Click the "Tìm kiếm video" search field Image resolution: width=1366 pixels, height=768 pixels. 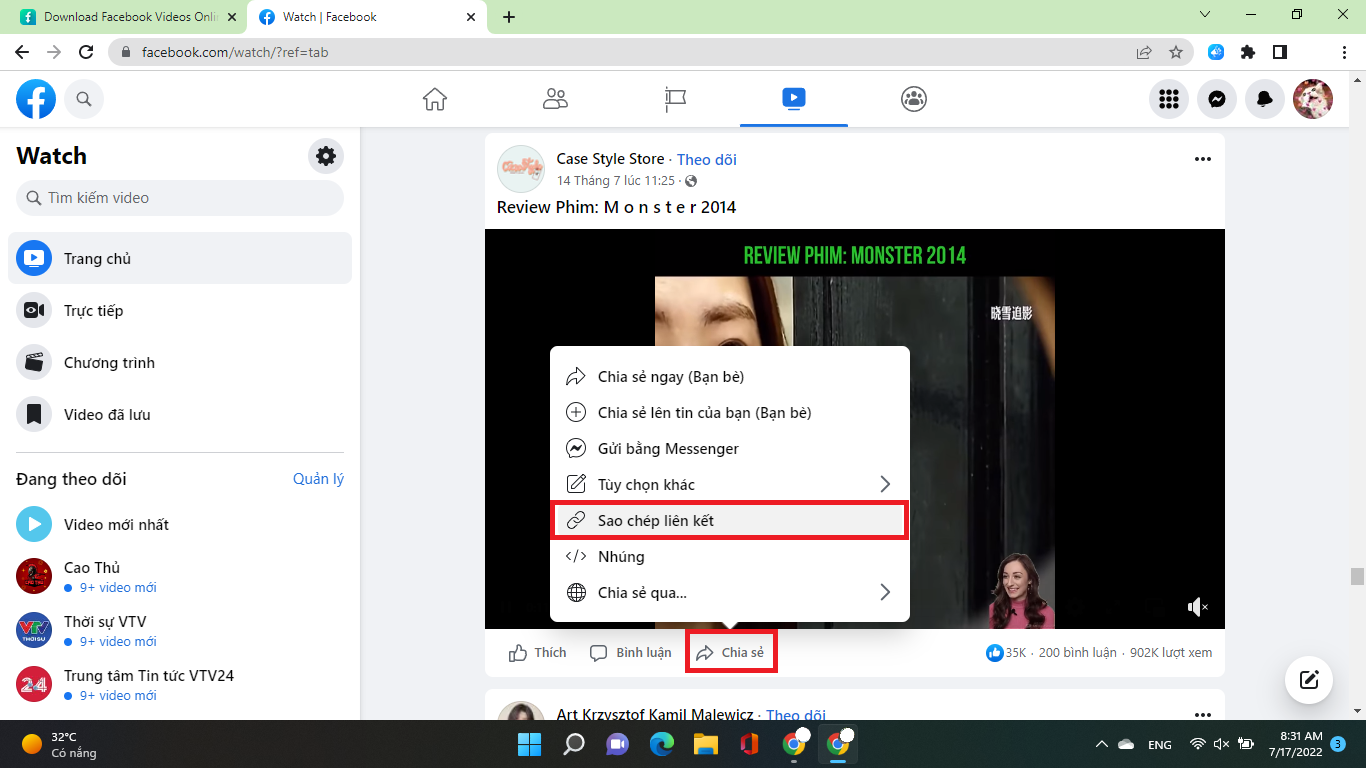tap(180, 198)
